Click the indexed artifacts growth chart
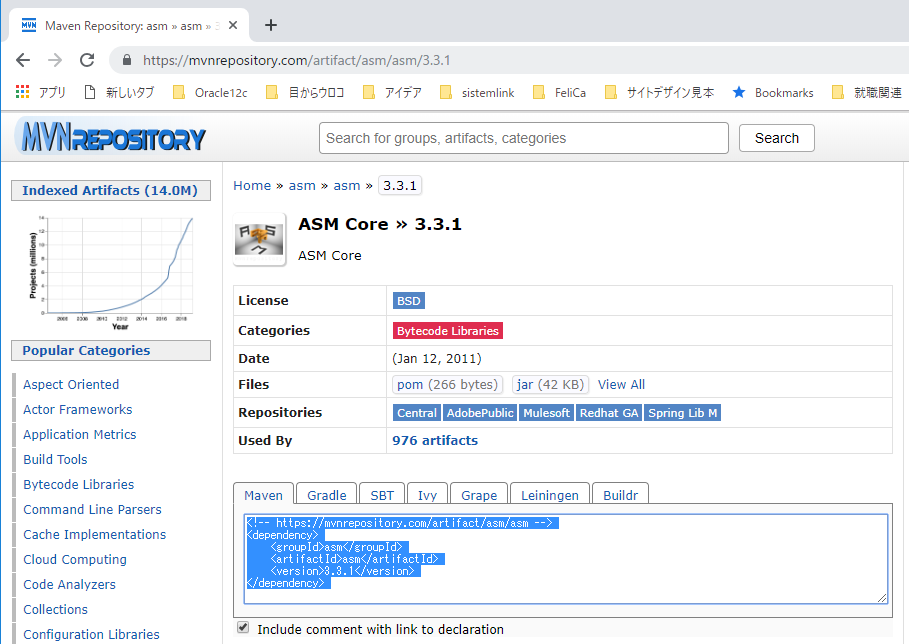This screenshot has width=909, height=644. pyautogui.click(x=111, y=271)
